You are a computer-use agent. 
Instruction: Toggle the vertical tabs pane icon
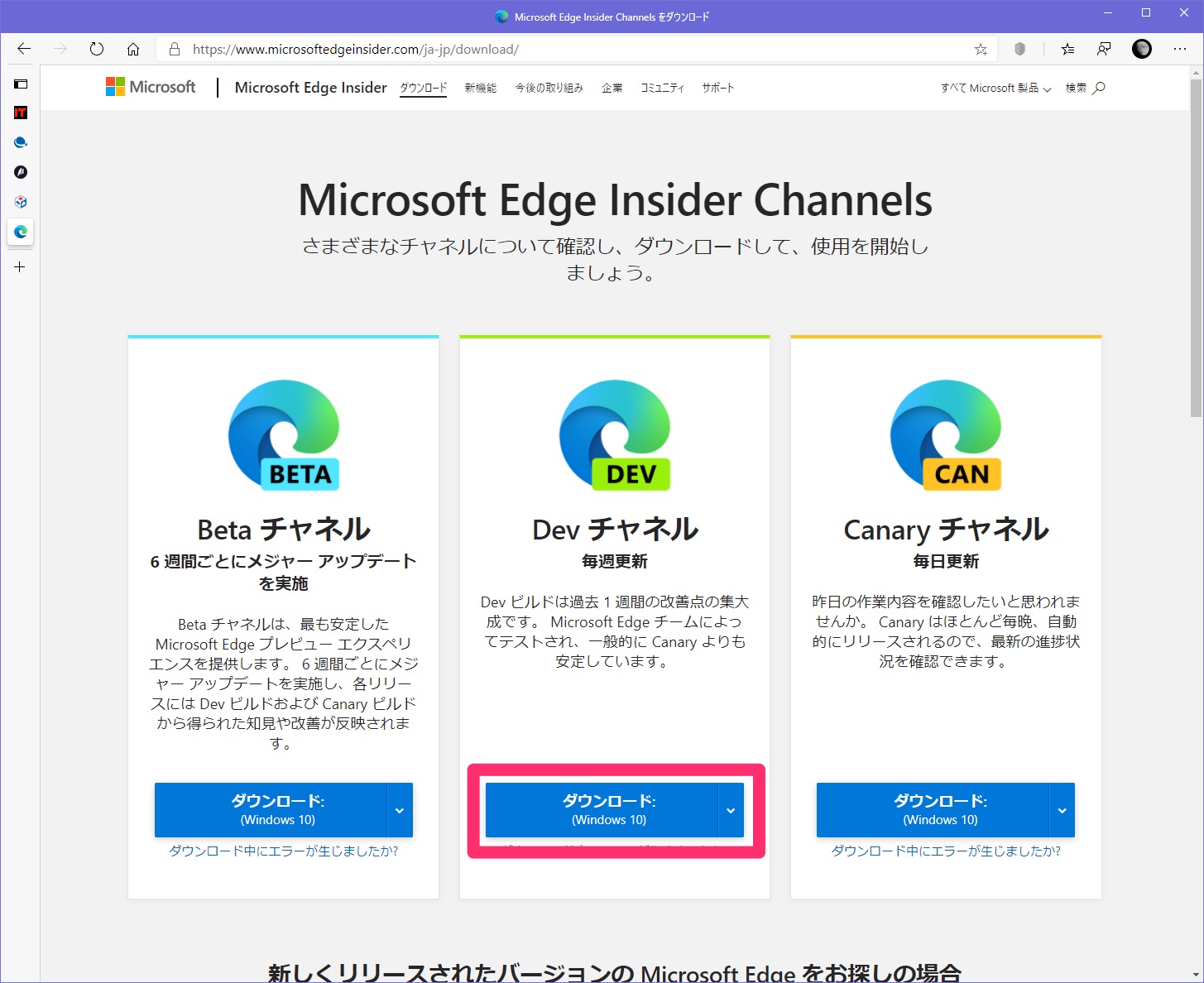(21, 84)
